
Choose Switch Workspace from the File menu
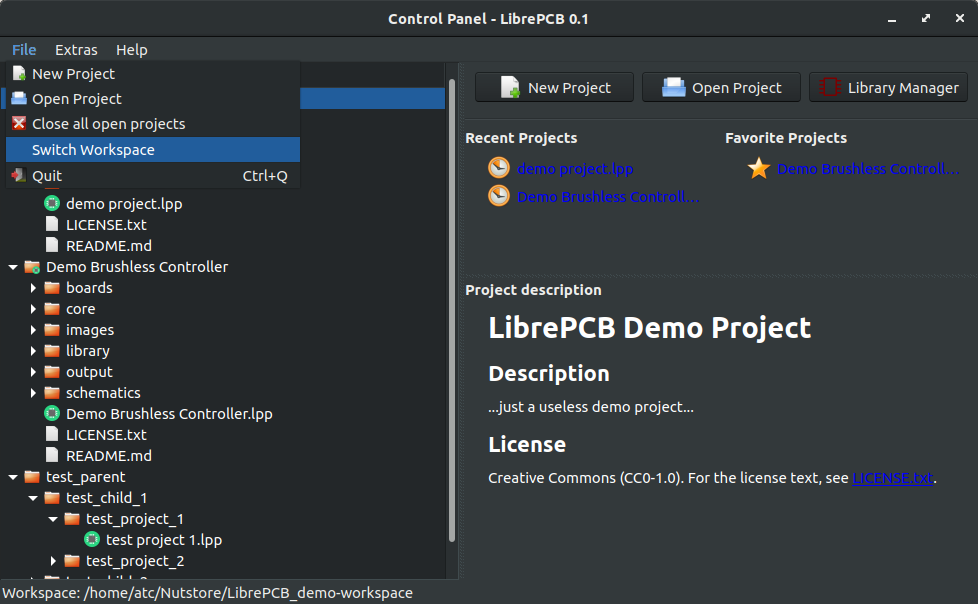pyautogui.click(x=153, y=150)
